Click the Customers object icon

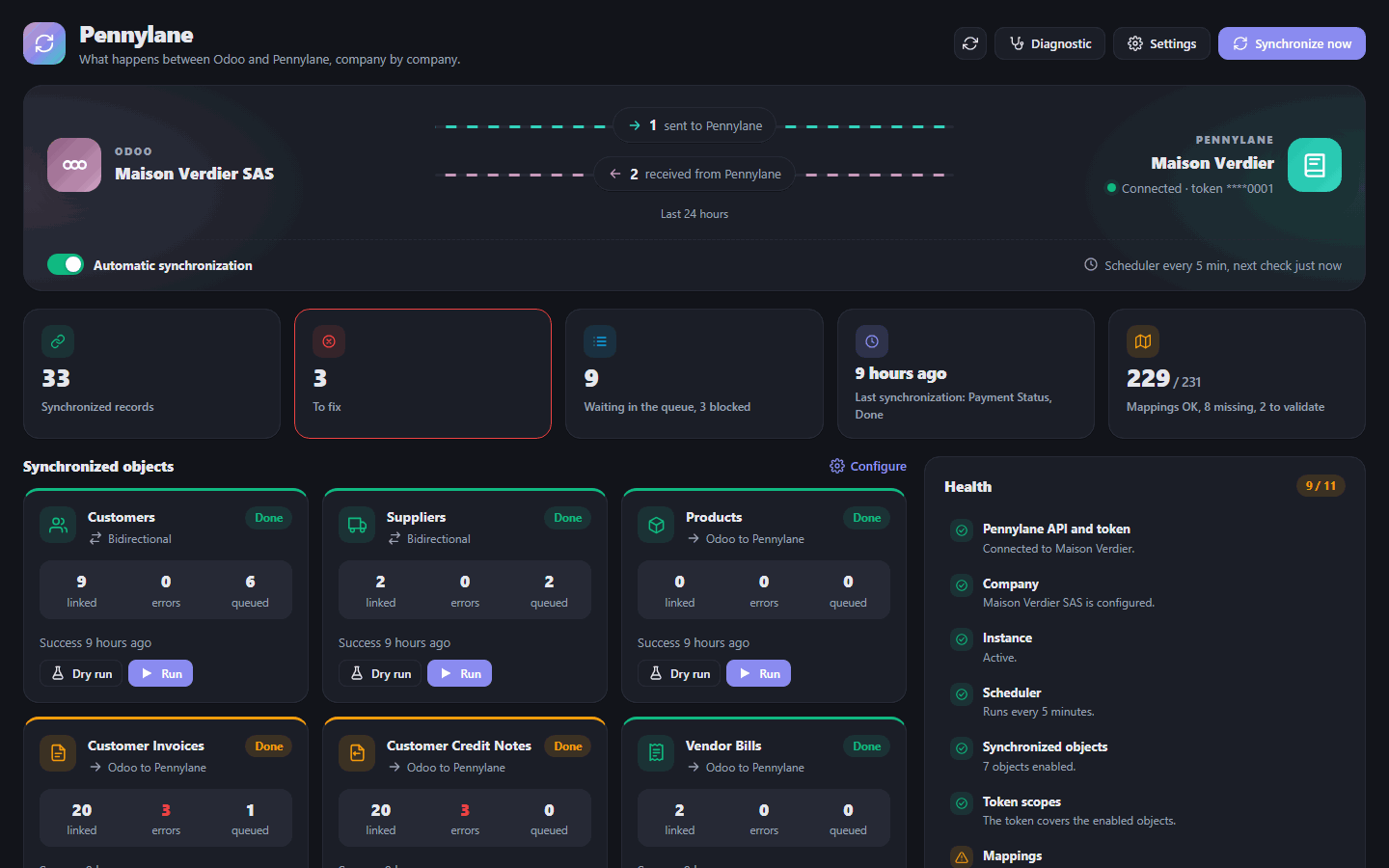coord(58,526)
